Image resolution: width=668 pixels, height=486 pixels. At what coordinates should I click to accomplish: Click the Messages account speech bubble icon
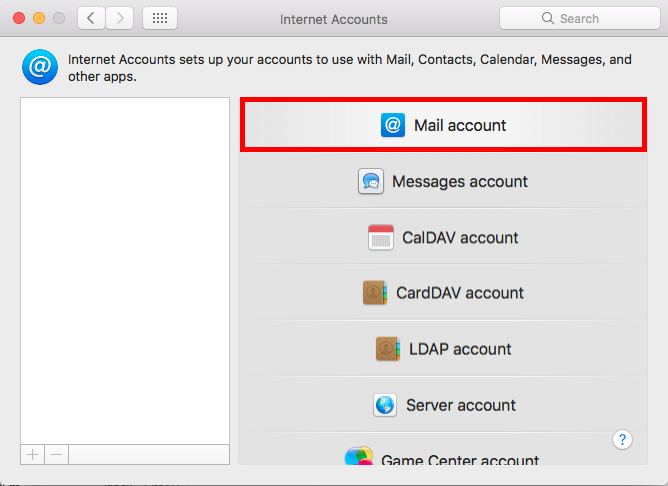pos(371,182)
